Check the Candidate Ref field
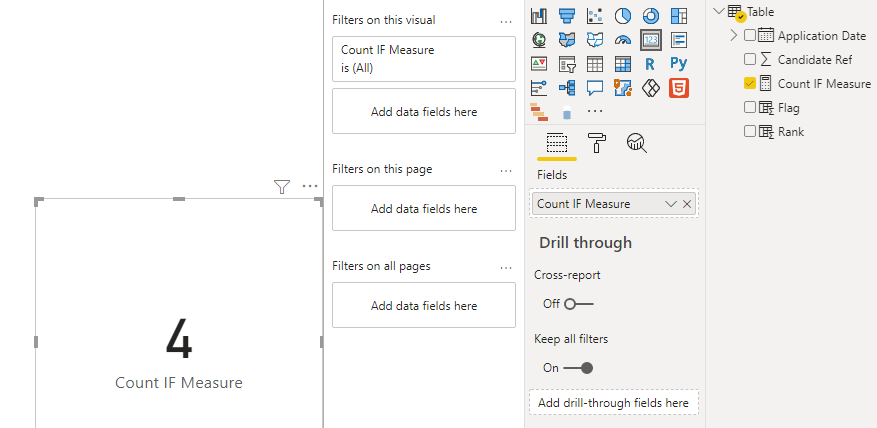 [x=749, y=59]
